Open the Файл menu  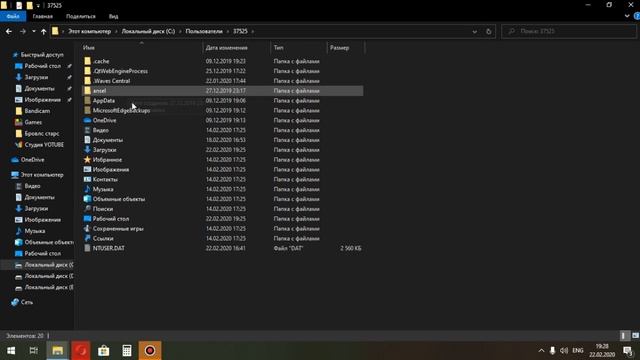click(13, 16)
